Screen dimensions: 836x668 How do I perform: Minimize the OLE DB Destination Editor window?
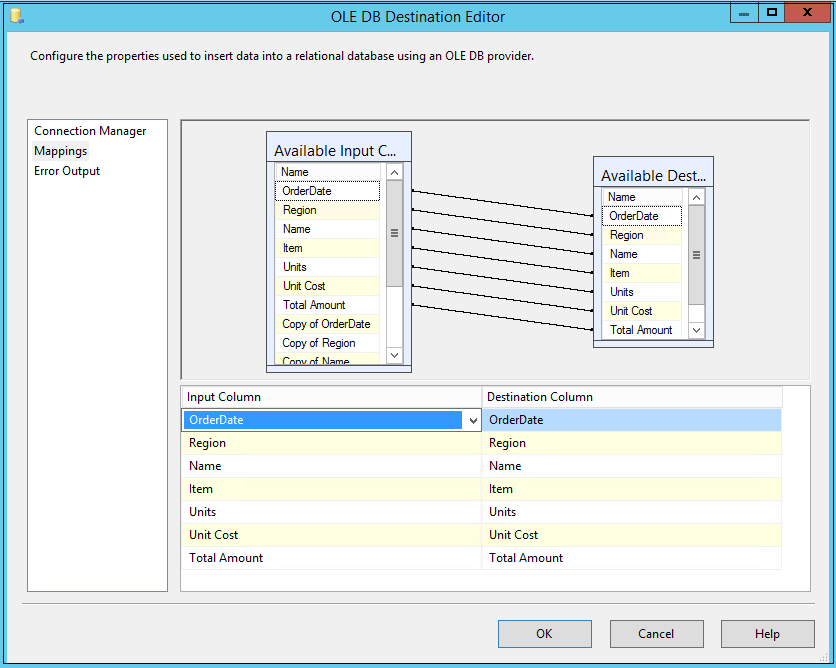(744, 13)
